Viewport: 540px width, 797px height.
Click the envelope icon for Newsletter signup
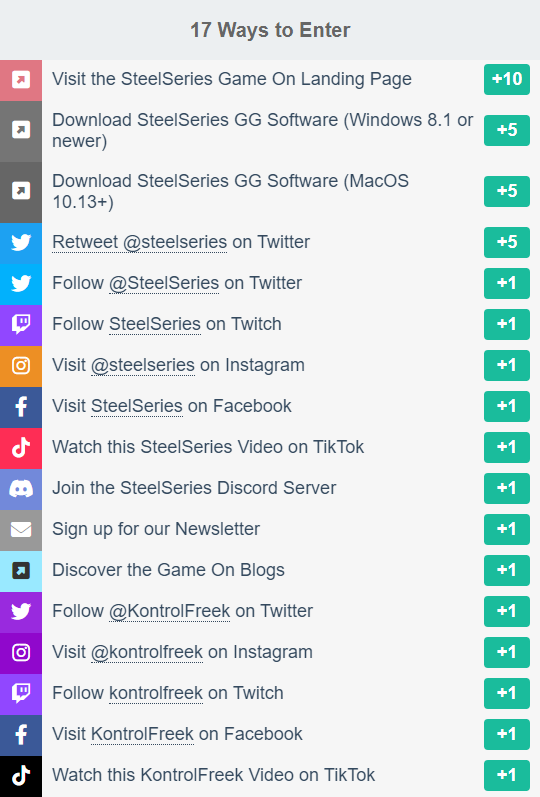pyautogui.click(x=21, y=530)
